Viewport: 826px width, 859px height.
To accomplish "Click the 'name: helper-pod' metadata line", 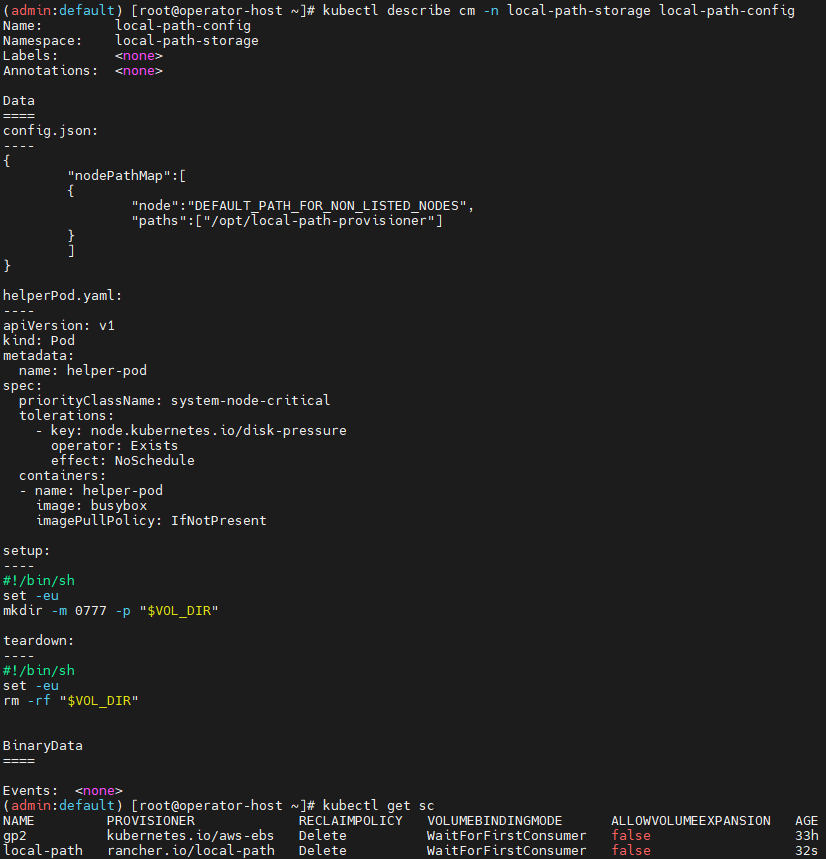I will coord(83,371).
